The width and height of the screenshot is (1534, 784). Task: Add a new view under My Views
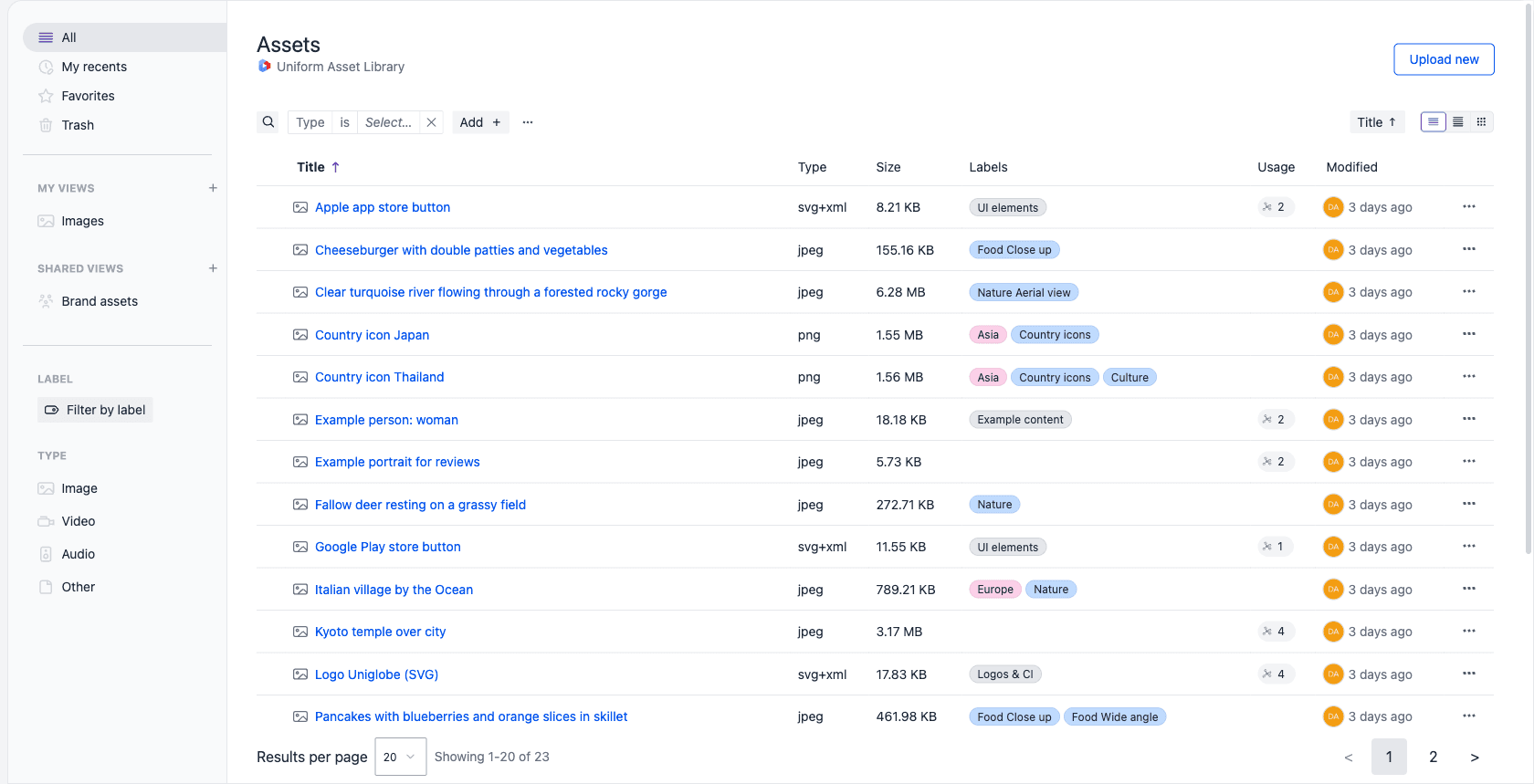[213, 188]
